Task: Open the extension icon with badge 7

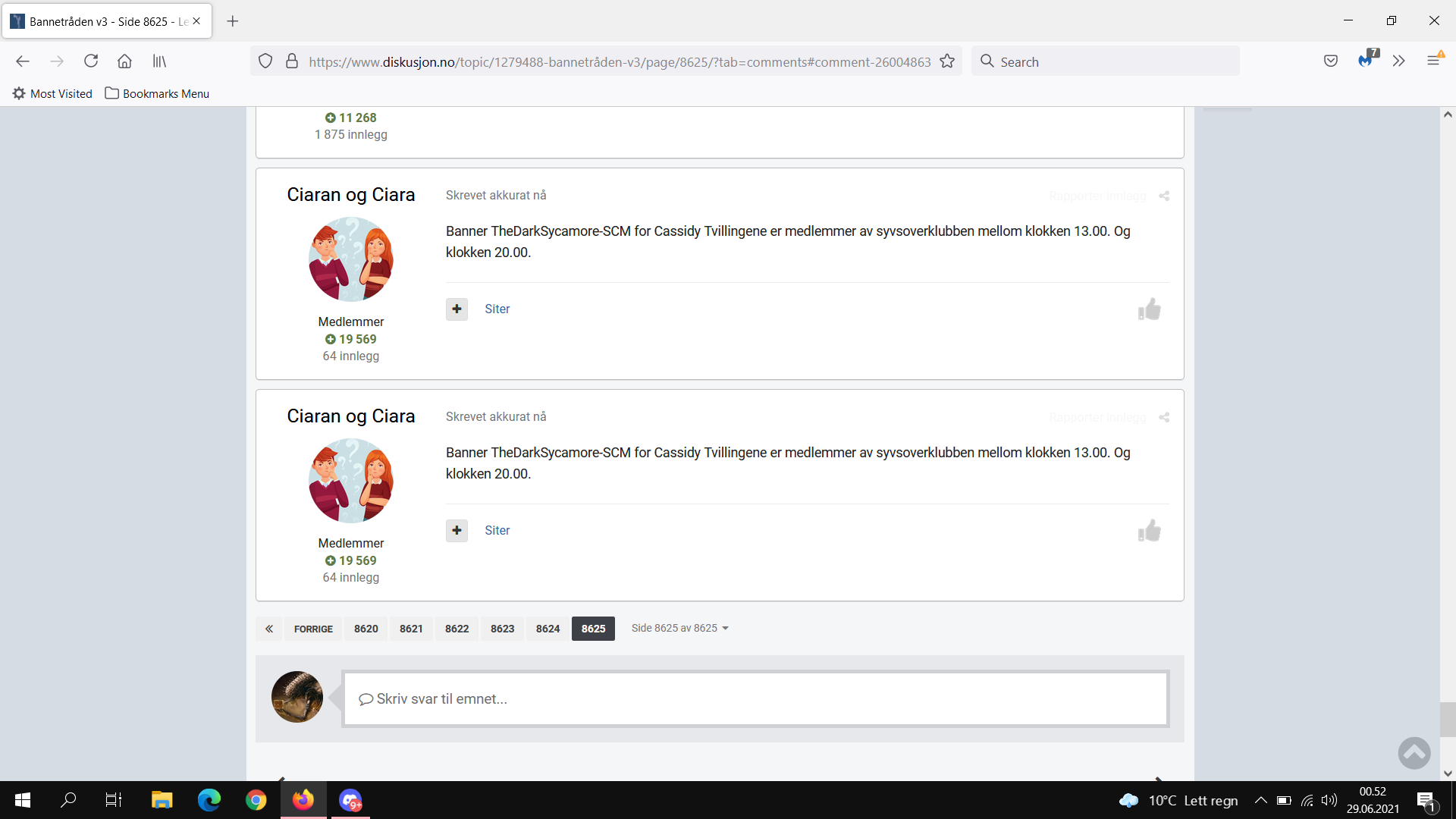Action: click(1367, 60)
